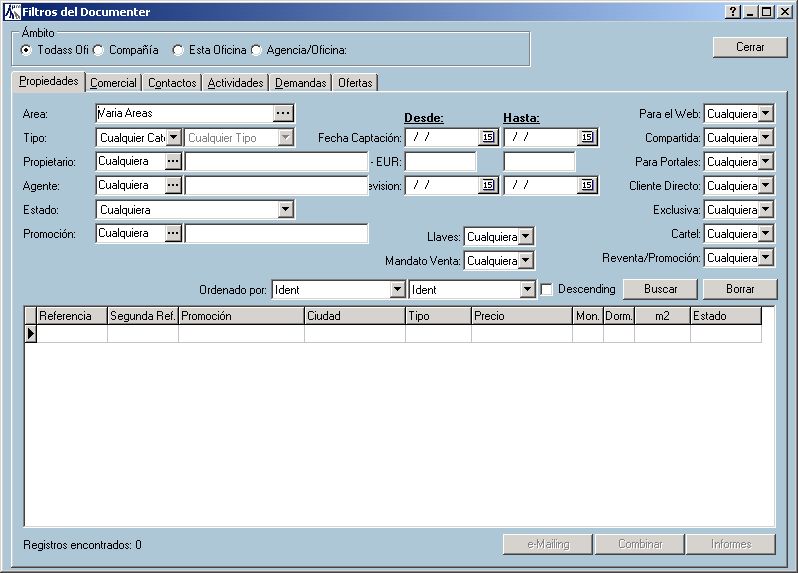The width and height of the screenshot is (798, 573).
Task: Select Compañía scope radio button
Action: click(x=98, y=50)
